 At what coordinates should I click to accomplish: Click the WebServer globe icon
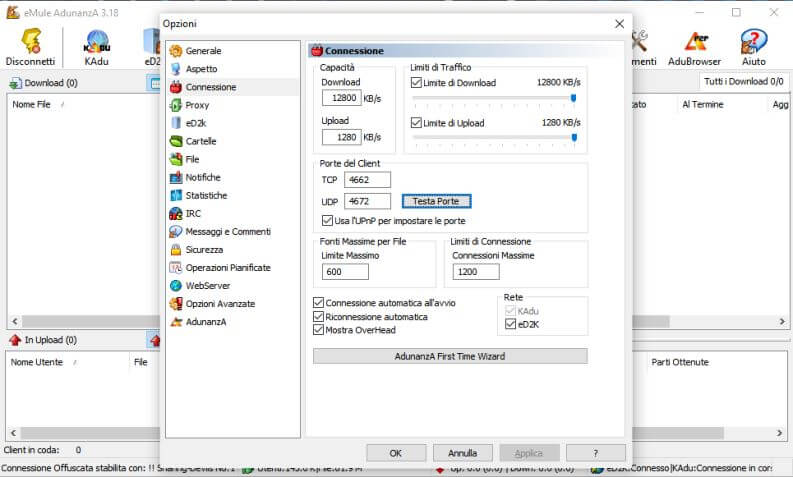tap(175, 286)
